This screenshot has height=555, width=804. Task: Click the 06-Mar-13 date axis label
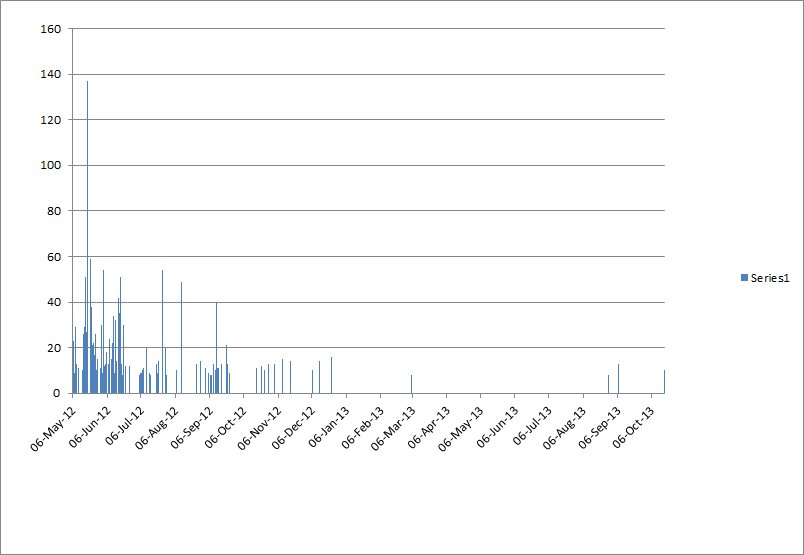click(x=393, y=428)
